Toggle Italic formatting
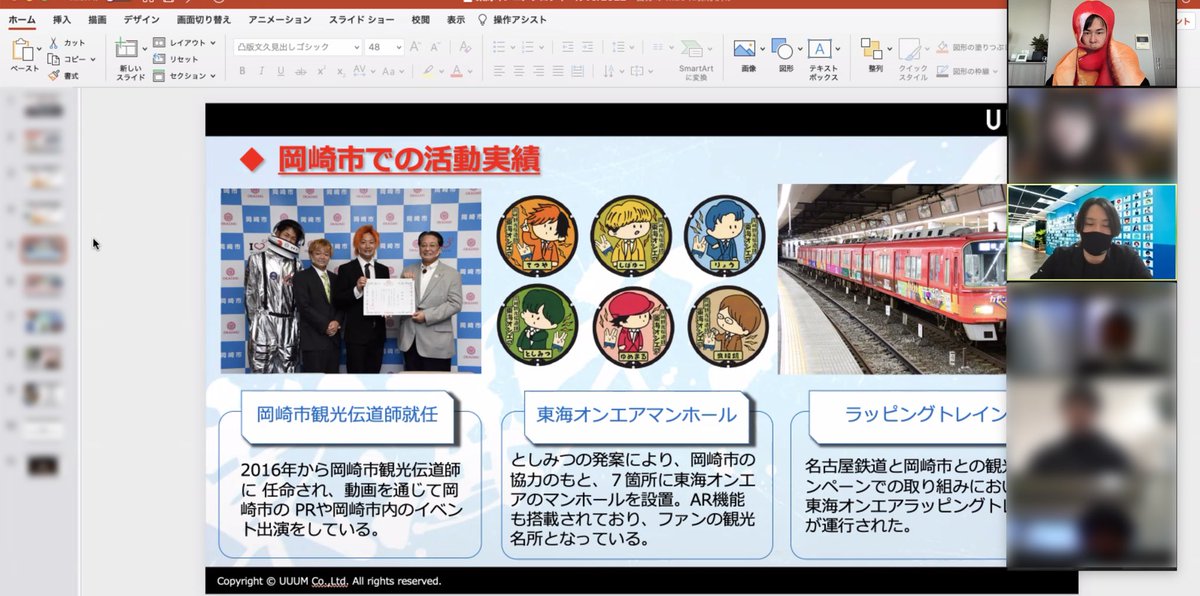This screenshot has height=596, width=1200. (x=262, y=71)
